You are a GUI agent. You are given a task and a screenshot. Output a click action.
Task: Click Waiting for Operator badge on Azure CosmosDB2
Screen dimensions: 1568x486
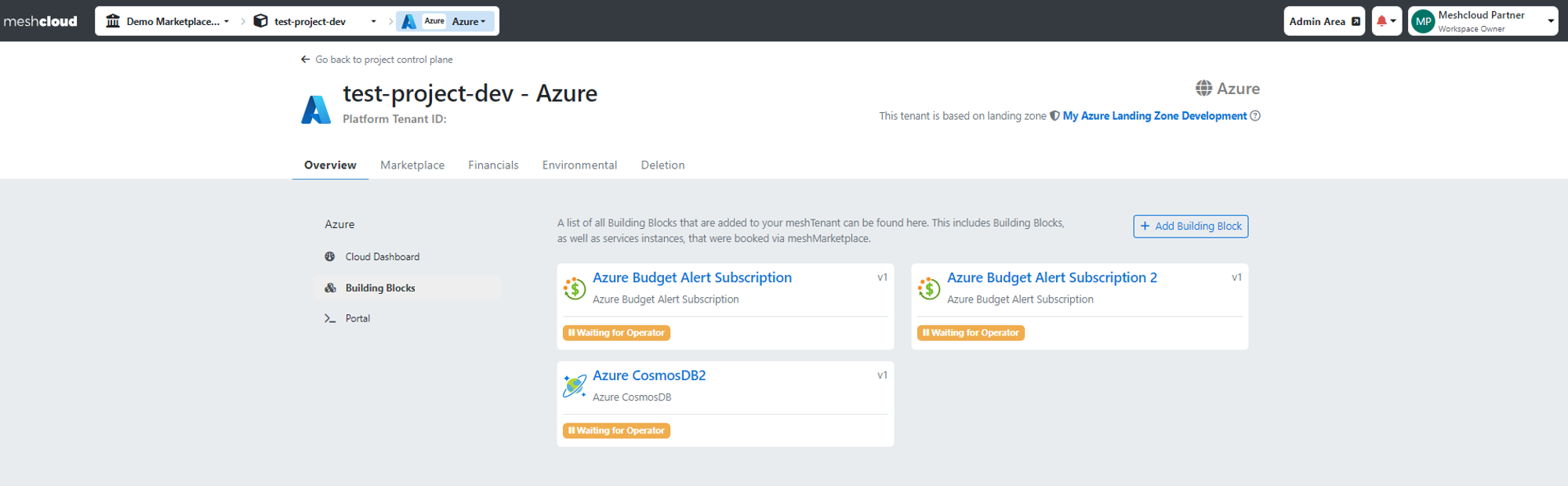(x=616, y=431)
